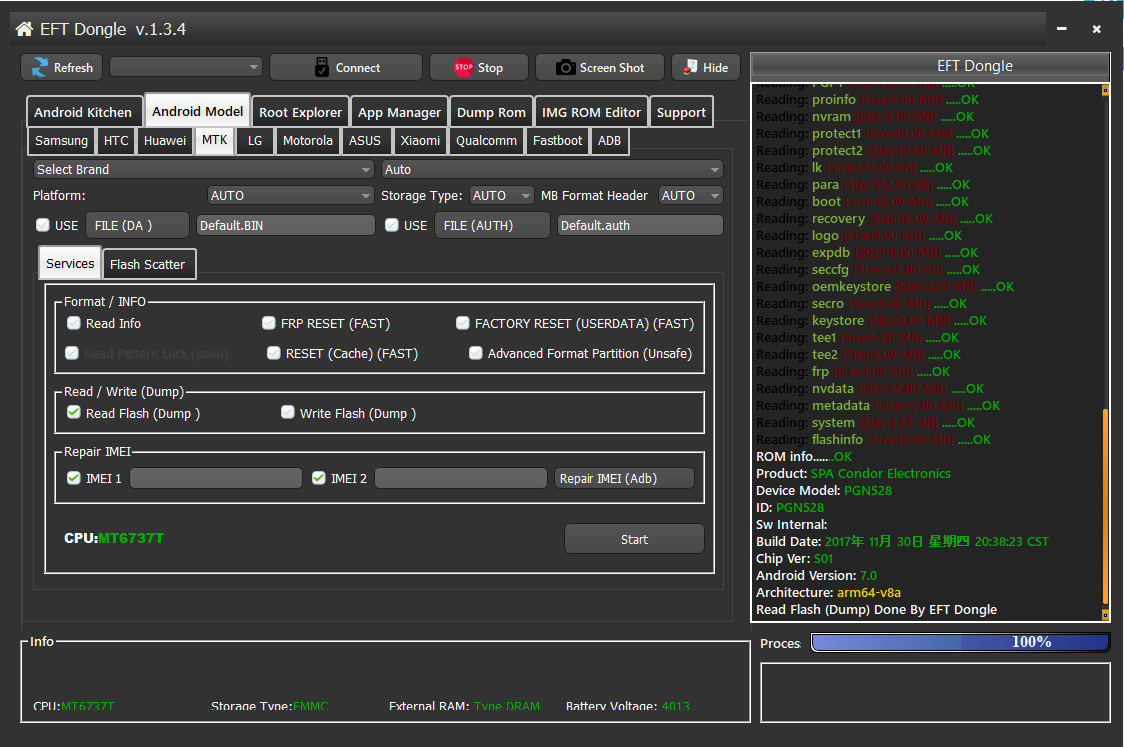Open MB Format Header AUTO dropdown
Image resolution: width=1124 pixels, height=747 pixels.
(x=690, y=196)
